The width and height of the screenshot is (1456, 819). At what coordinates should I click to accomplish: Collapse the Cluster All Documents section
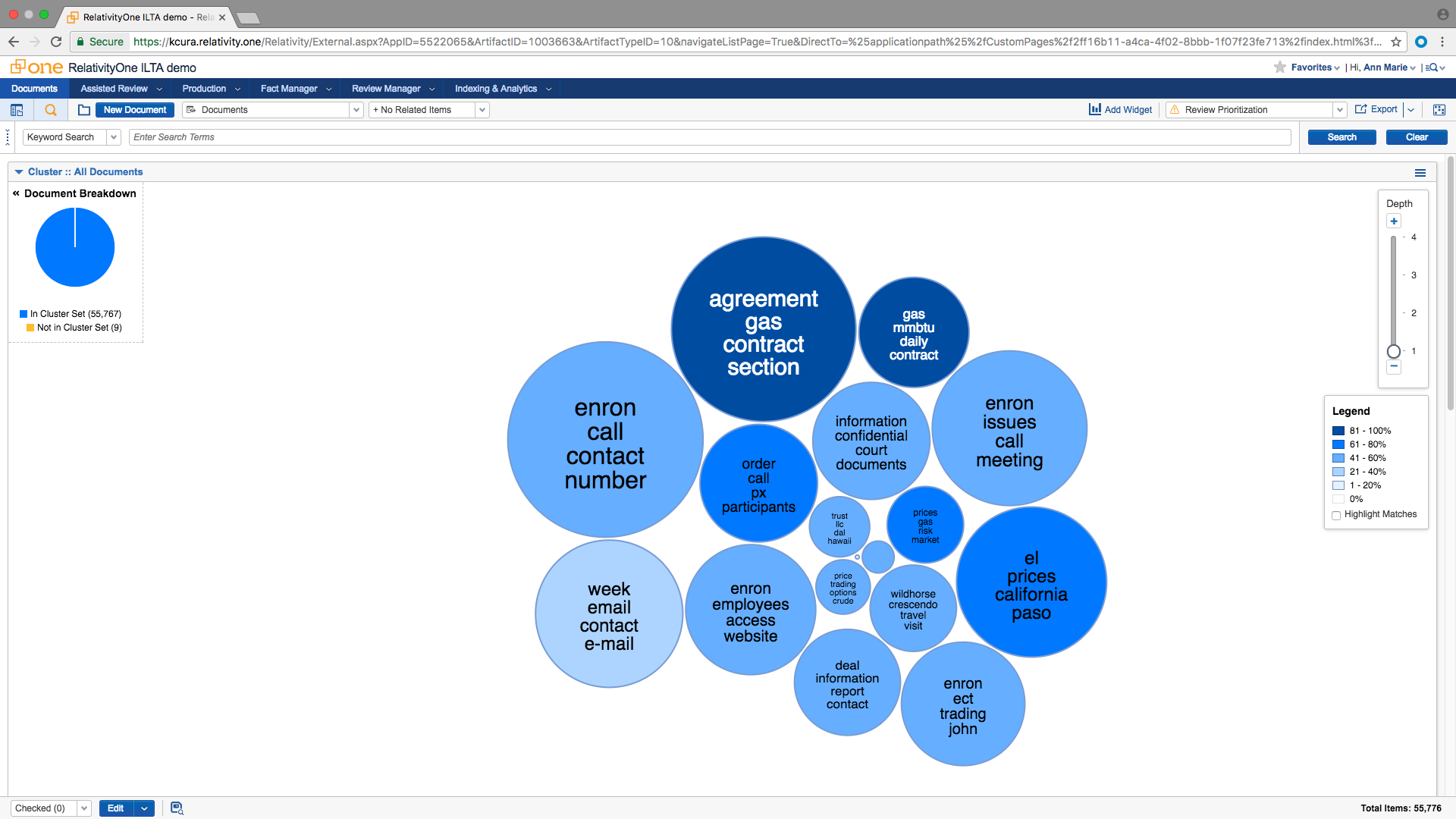pyautogui.click(x=19, y=172)
